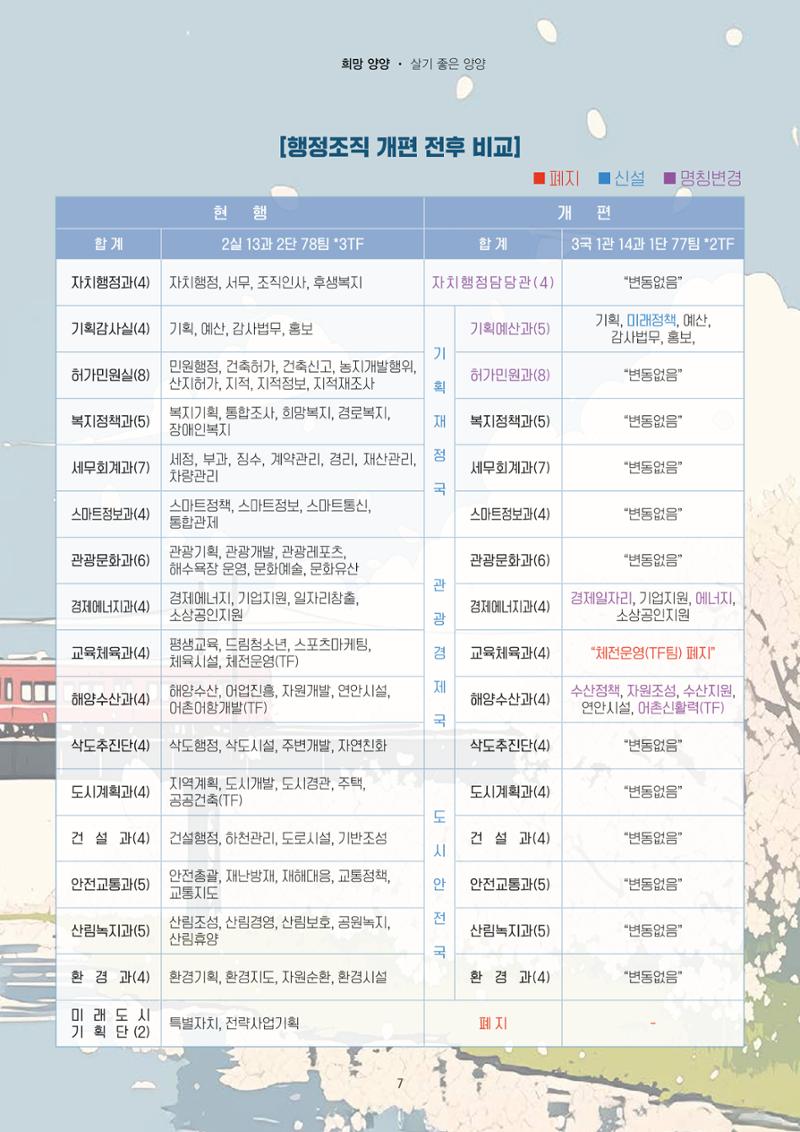
Task: Click the red 폐지 legend square
Action: [539, 178]
